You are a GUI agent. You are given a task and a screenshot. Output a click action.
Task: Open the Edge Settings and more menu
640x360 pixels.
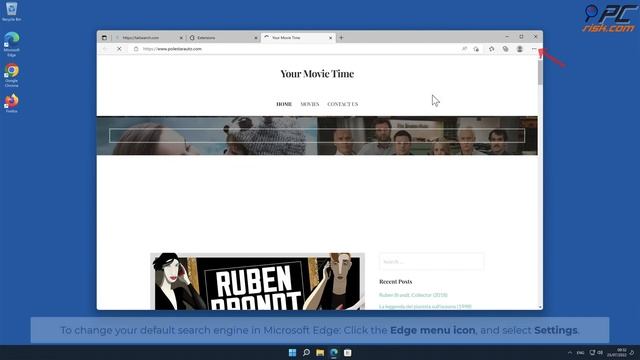(534, 49)
